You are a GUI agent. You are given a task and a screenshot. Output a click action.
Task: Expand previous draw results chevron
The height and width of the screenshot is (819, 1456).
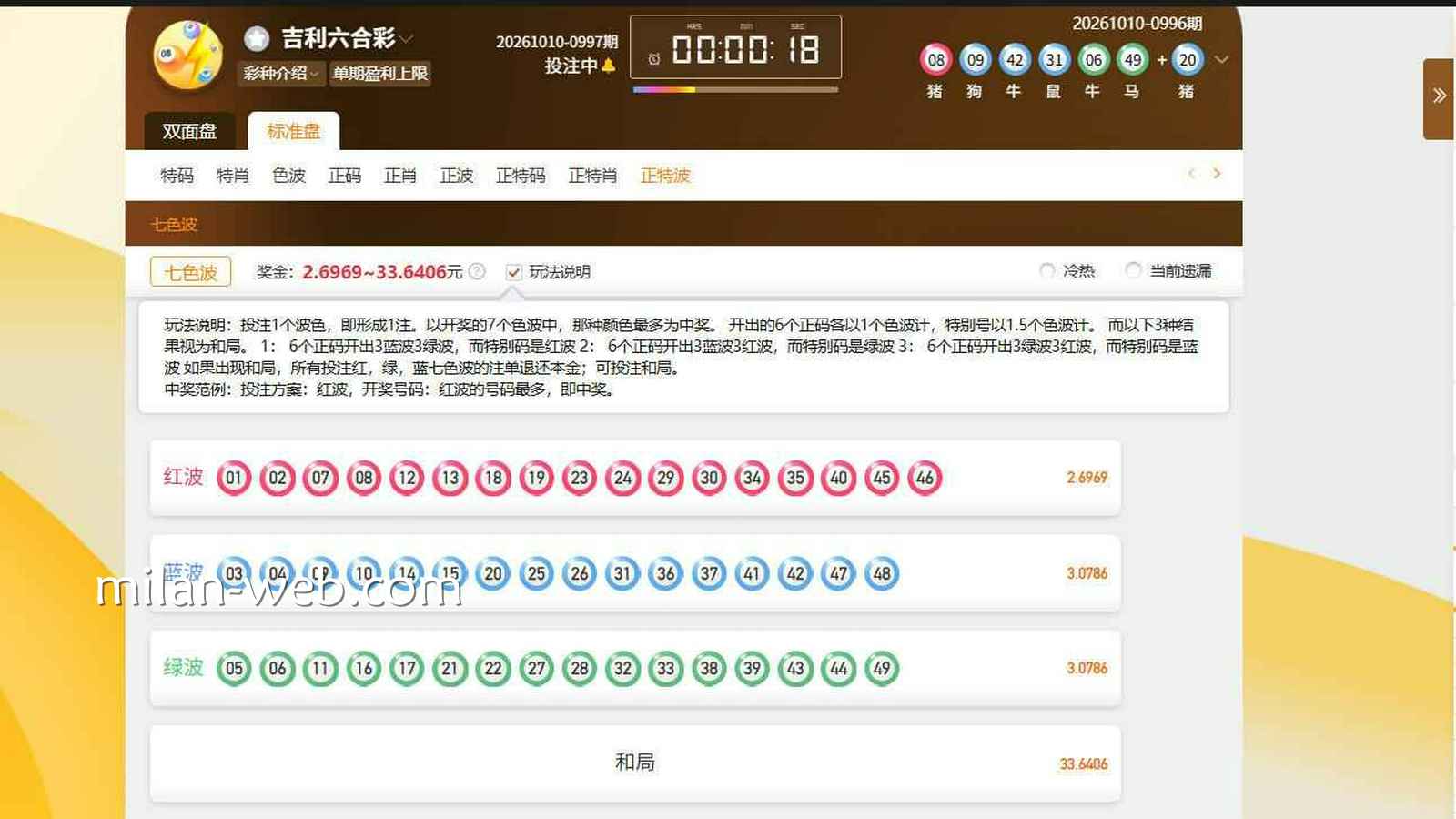pyautogui.click(x=1222, y=60)
